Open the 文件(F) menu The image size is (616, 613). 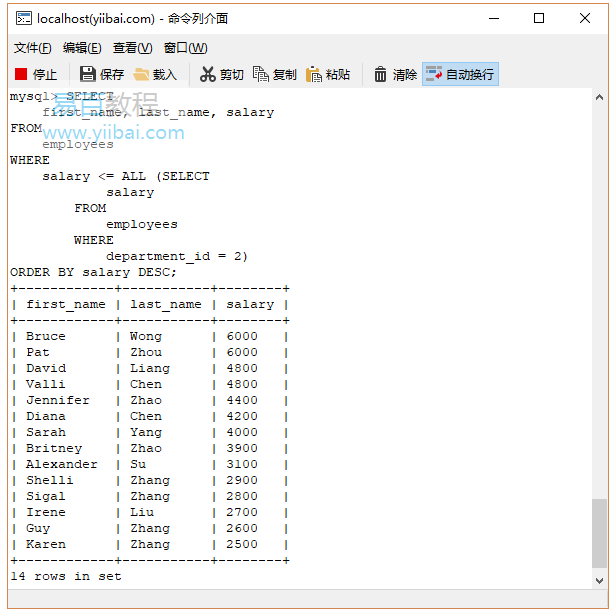(32, 48)
